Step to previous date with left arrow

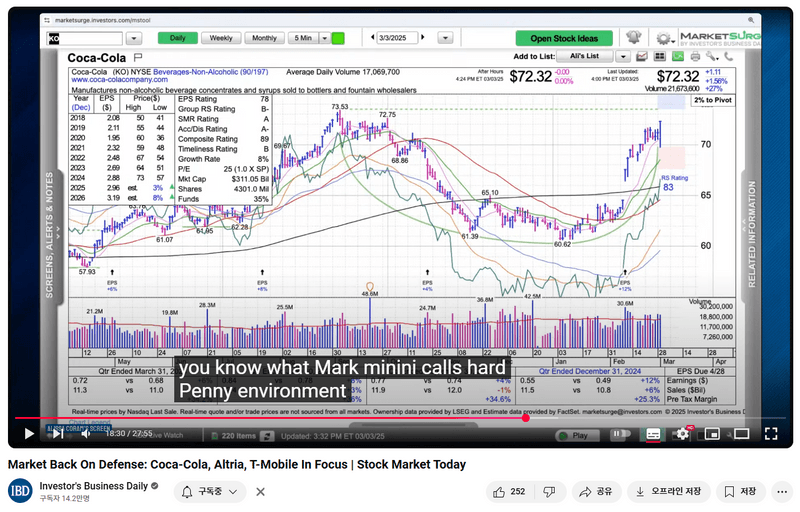pos(372,37)
